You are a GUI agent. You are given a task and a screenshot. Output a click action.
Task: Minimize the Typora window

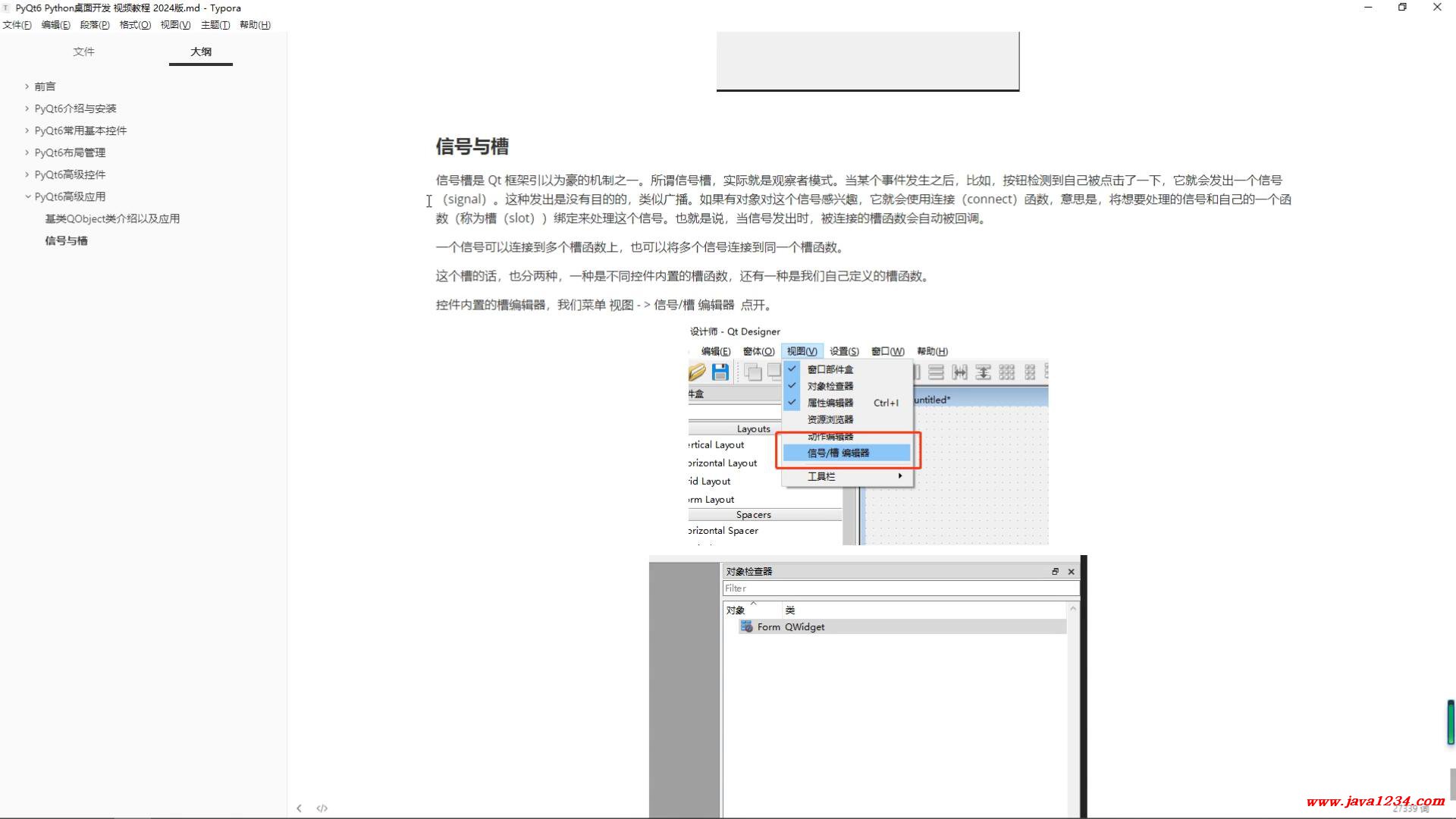[x=1368, y=8]
